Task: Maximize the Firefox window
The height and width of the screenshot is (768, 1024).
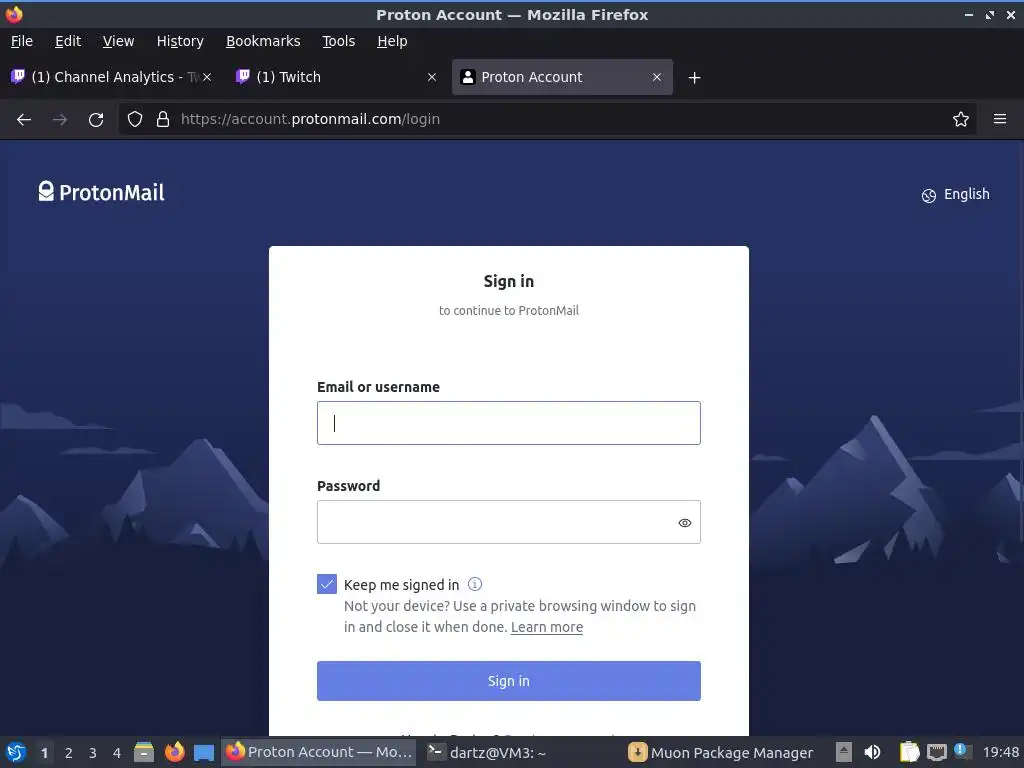Action: 990,14
